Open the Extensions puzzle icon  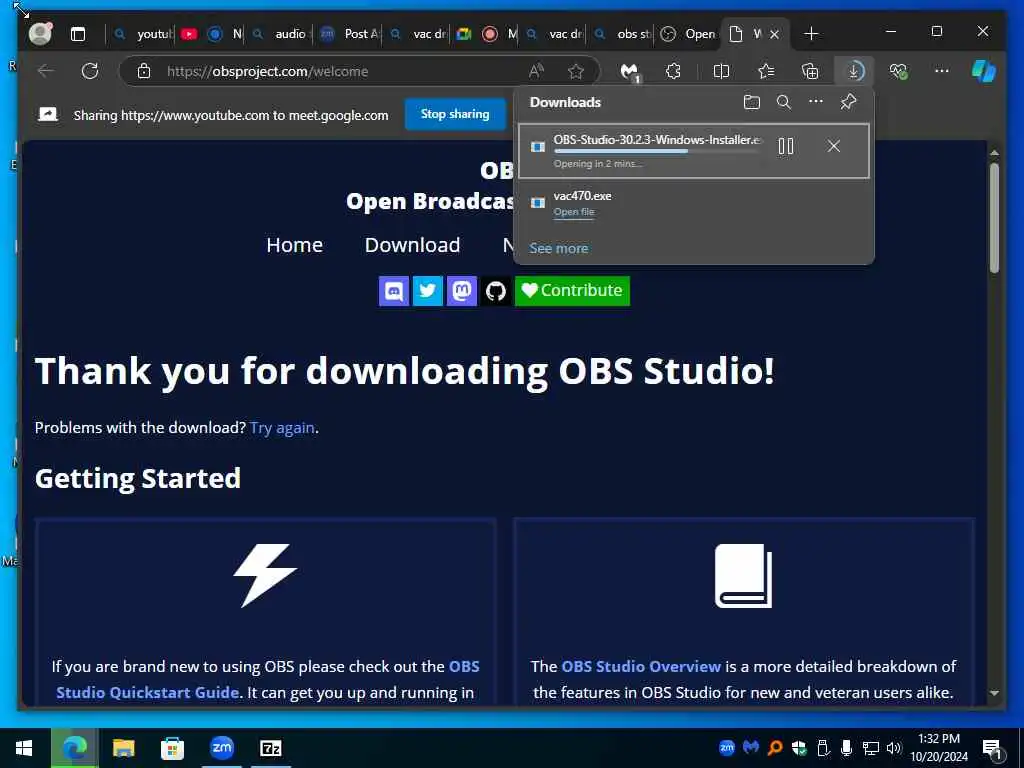(673, 71)
